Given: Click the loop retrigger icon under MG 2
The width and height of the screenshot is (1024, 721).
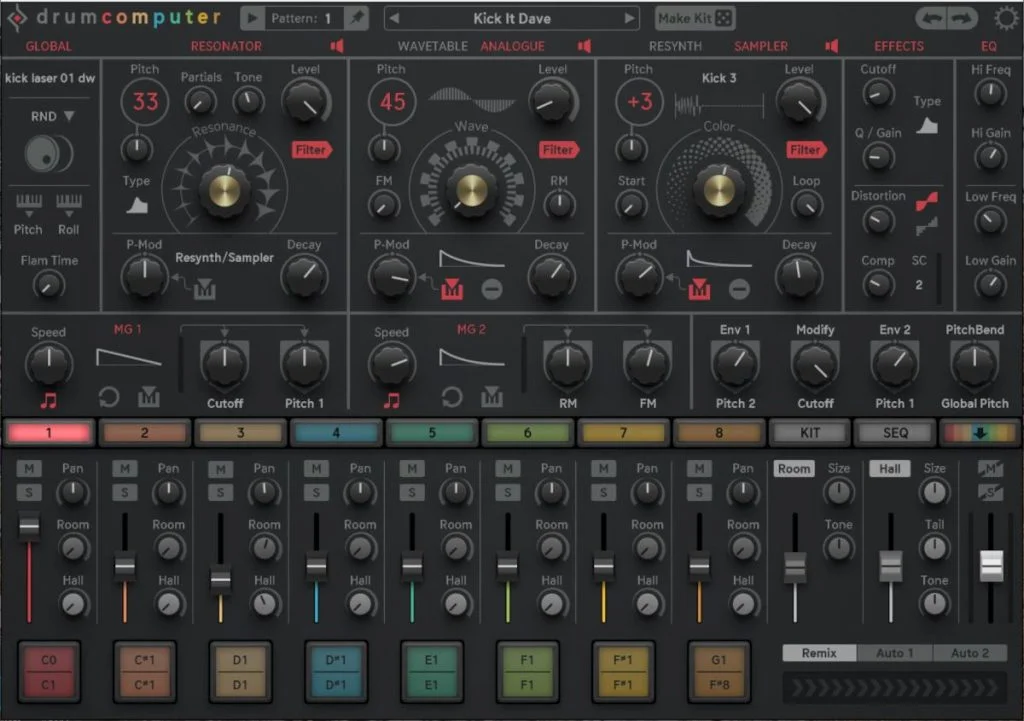Looking at the screenshot, I should coord(452,398).
